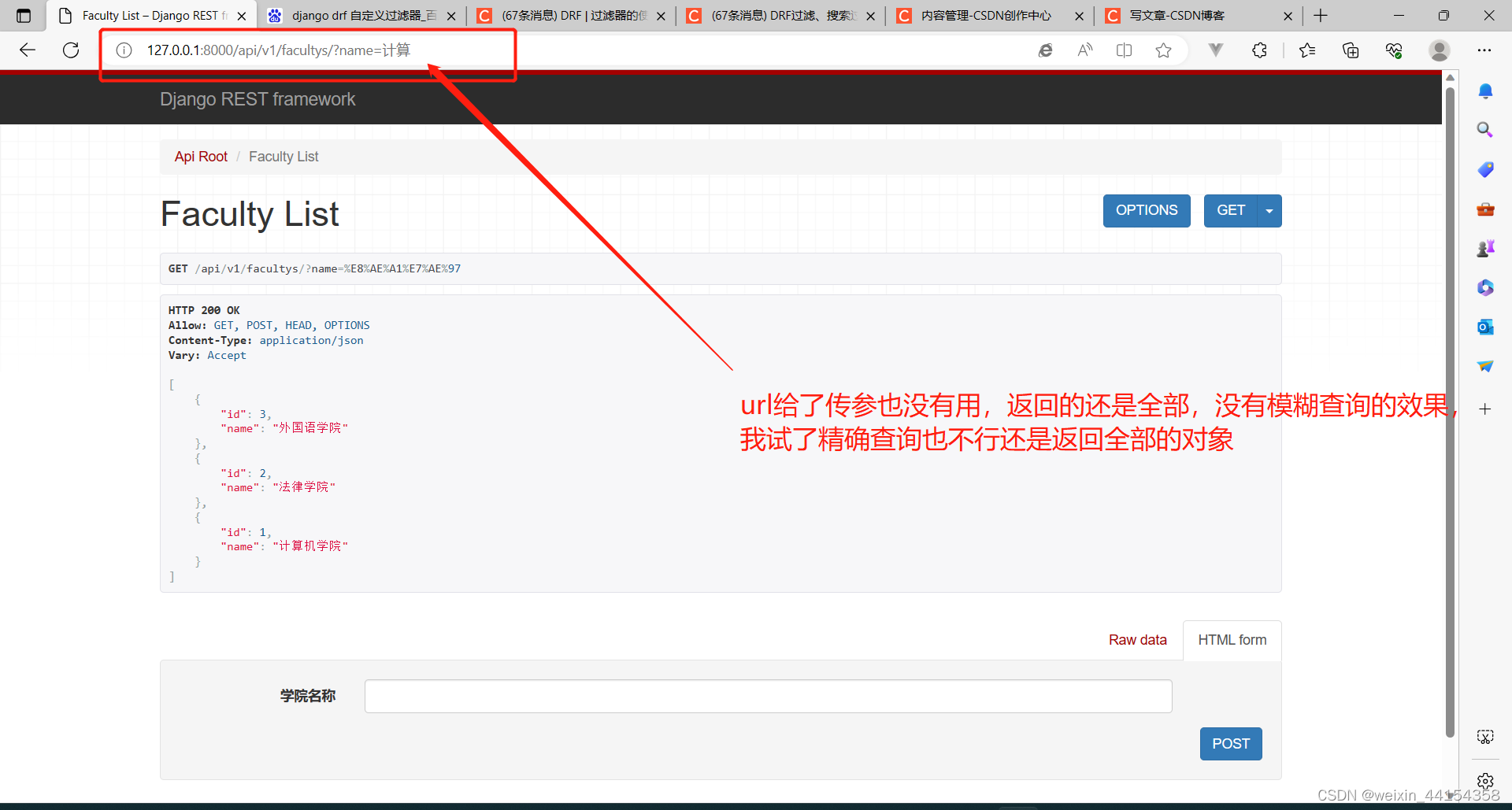
Task: Click the Faculty List page heading
Action: [x=250, y=214]
